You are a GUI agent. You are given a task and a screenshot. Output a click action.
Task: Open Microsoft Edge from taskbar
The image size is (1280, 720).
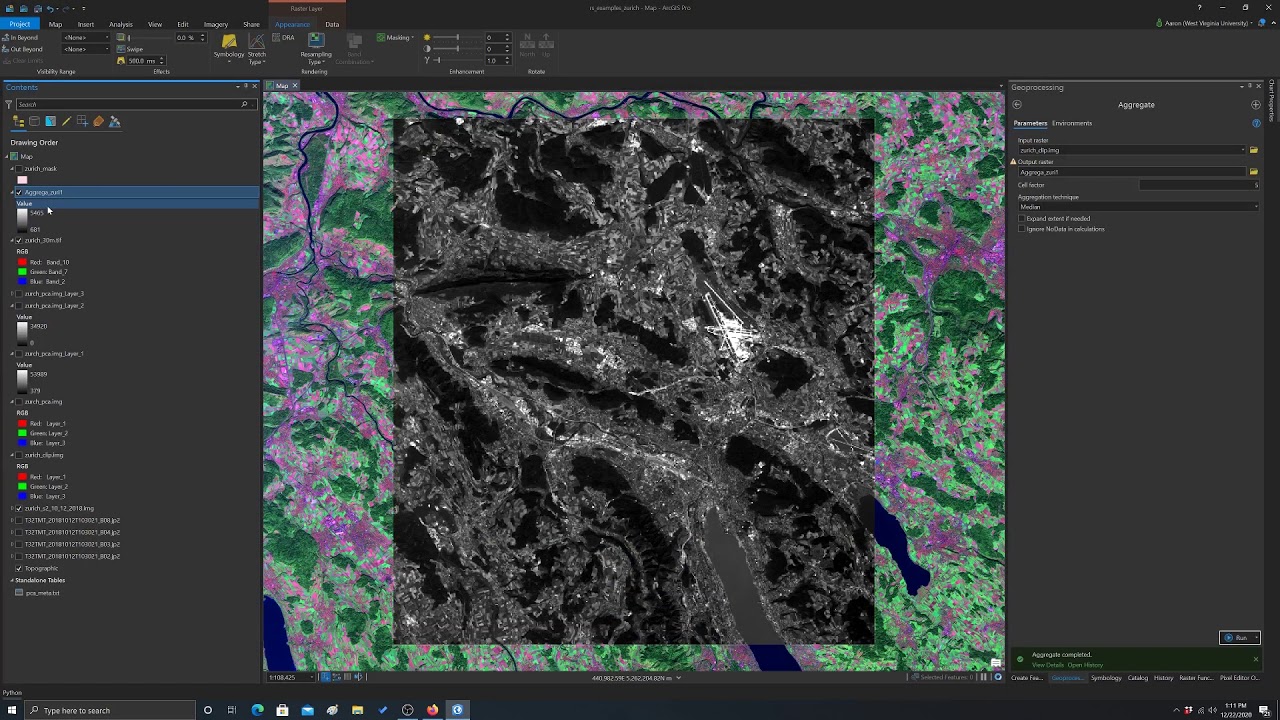point(257,710)
